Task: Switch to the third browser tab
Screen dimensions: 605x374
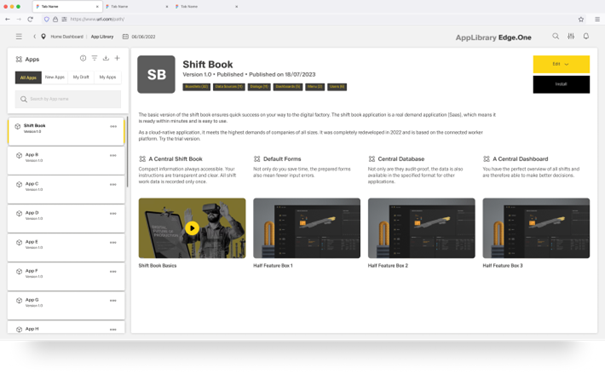Action: pos(206,7)
